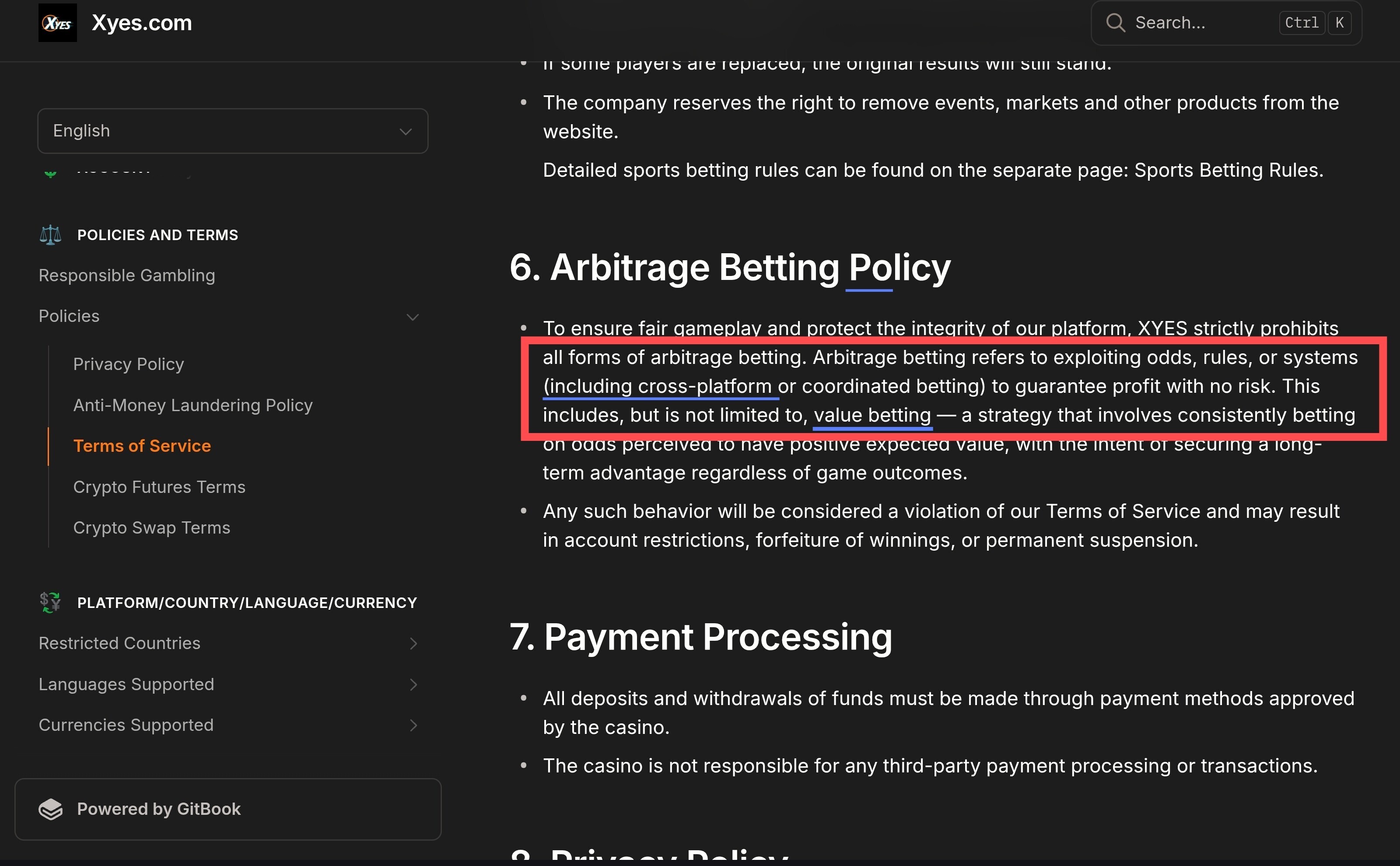1400x866 pixels.
Task: Expand the Languages Supported chevron
Action: tap(413, 684)
